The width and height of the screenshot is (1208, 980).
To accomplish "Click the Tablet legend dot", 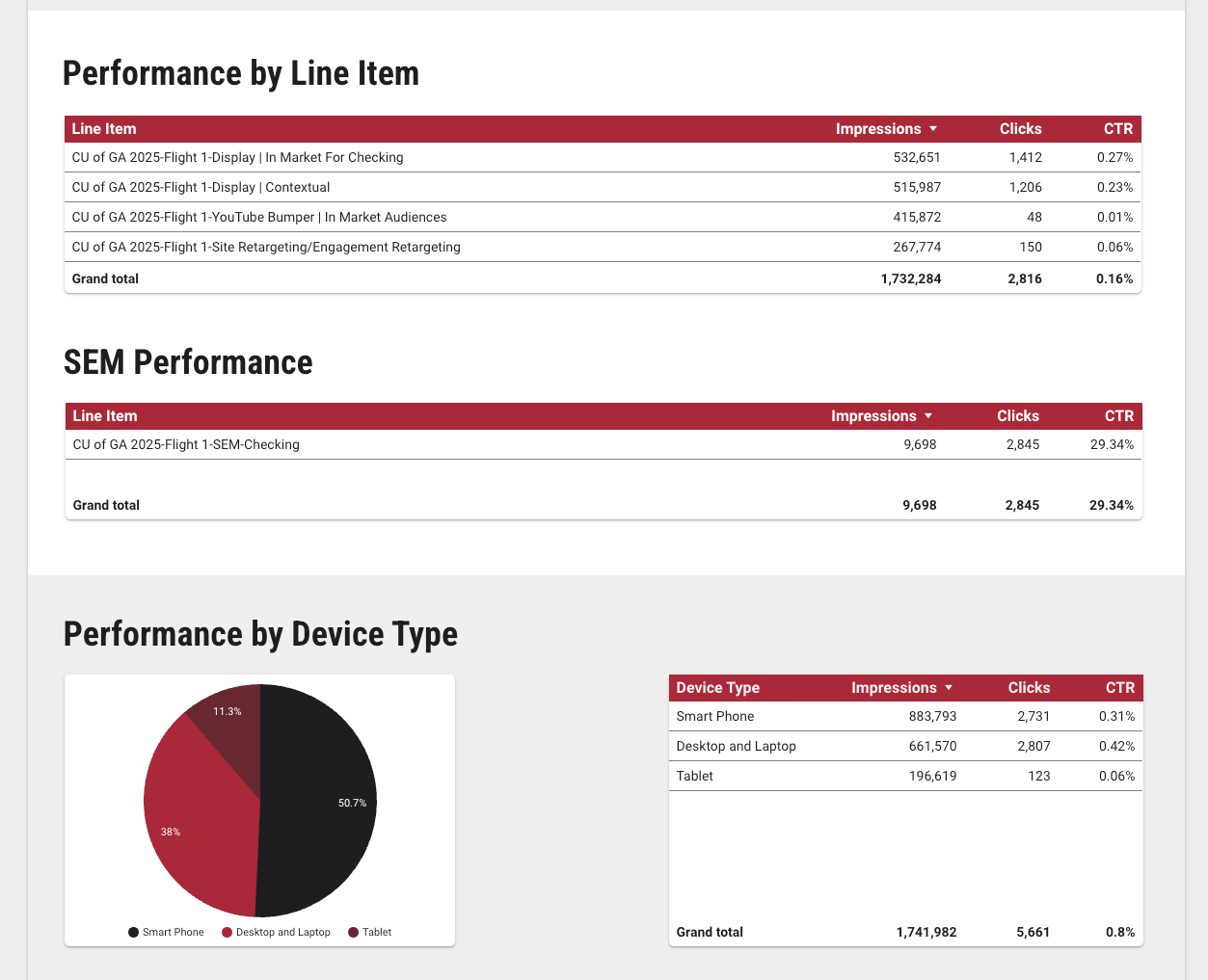I will pos(353,933).
